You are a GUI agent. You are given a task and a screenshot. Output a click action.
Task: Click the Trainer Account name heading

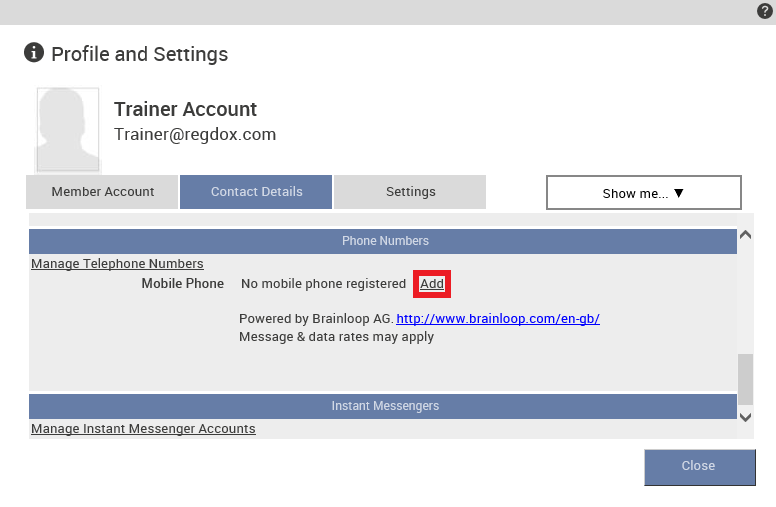(x=185, y=109)
